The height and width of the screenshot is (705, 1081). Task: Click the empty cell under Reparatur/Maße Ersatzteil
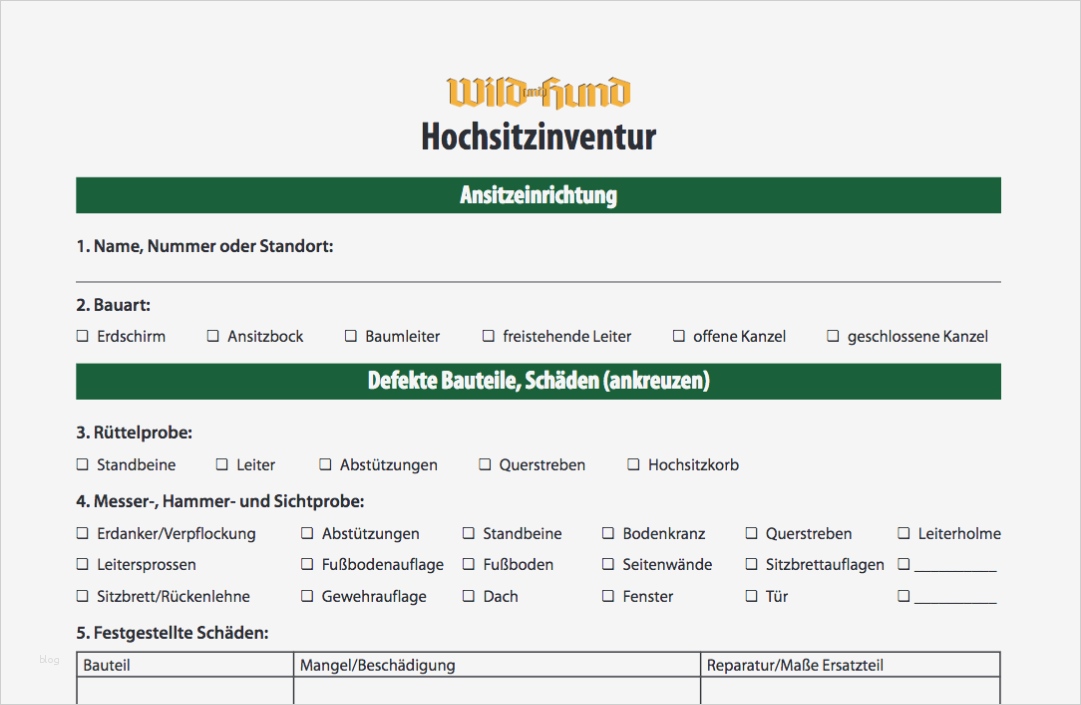[x=850, y=691]
